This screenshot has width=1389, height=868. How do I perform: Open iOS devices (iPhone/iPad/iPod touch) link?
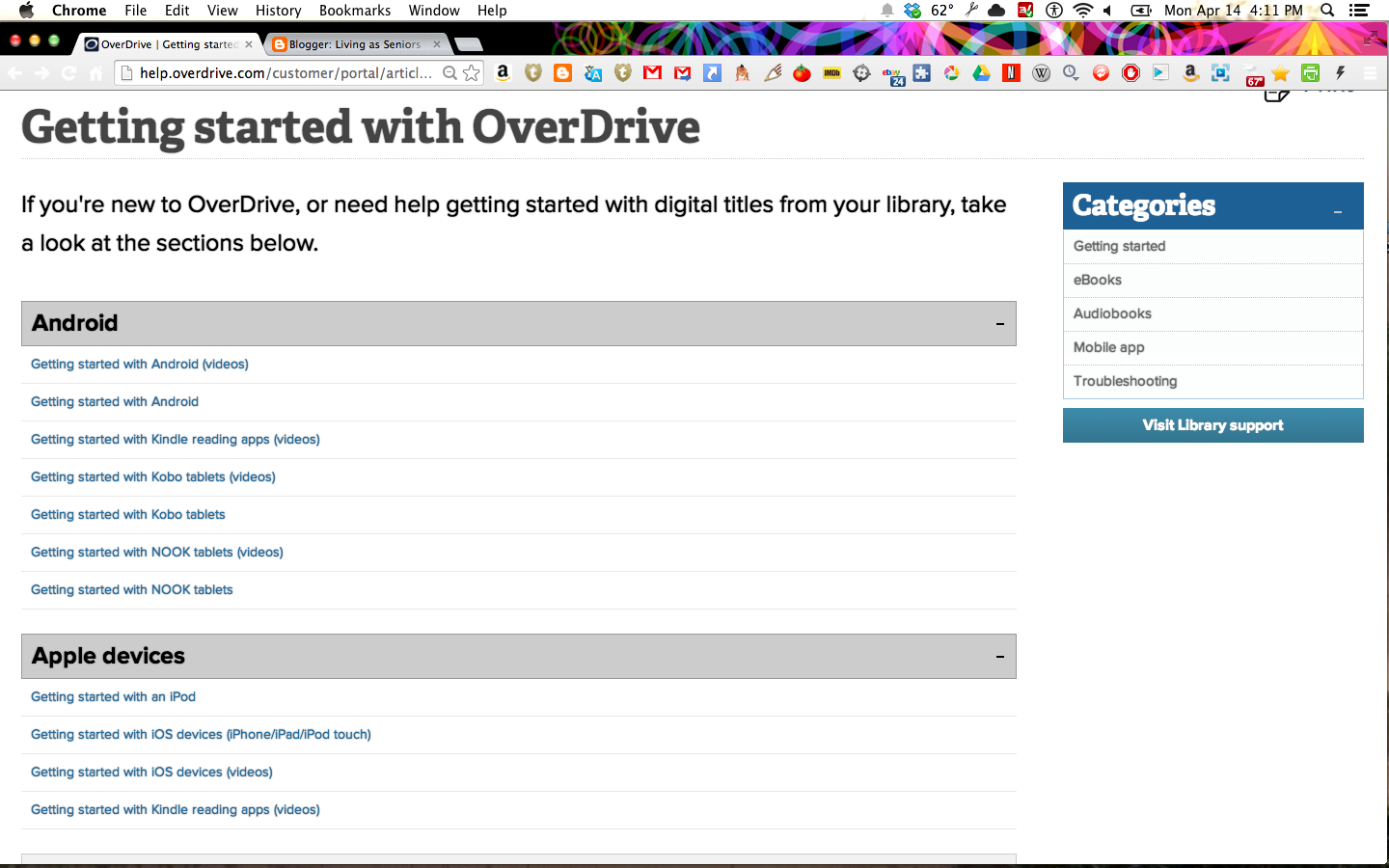201,735
